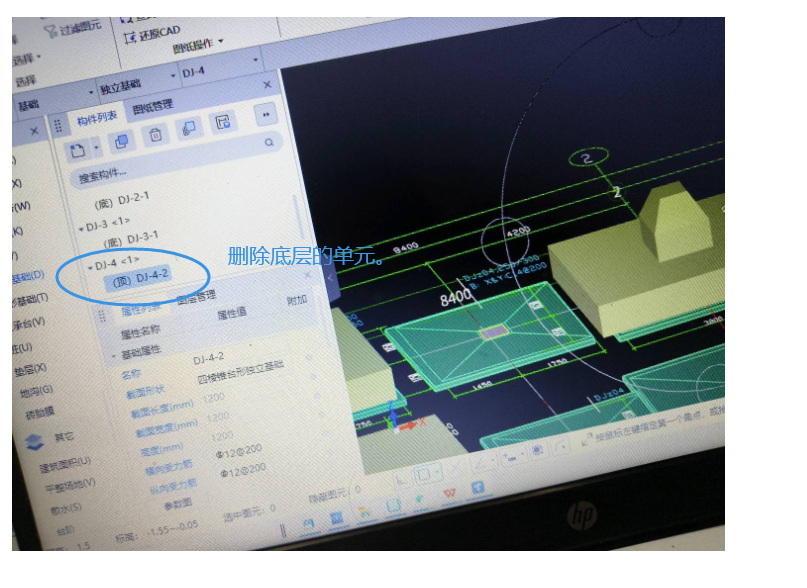Collapse the DJ-3 <1> tree node

click(x=81, y=229)
